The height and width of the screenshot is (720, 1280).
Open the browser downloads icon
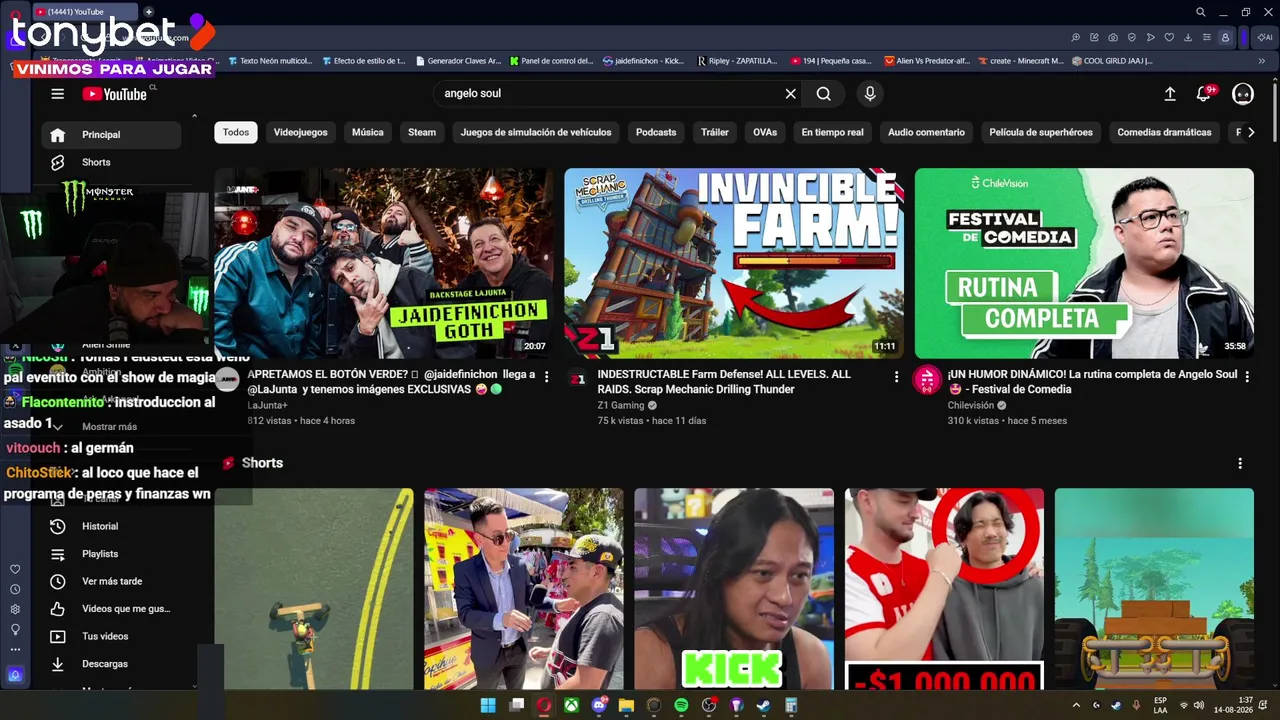tap(1188, 38)
